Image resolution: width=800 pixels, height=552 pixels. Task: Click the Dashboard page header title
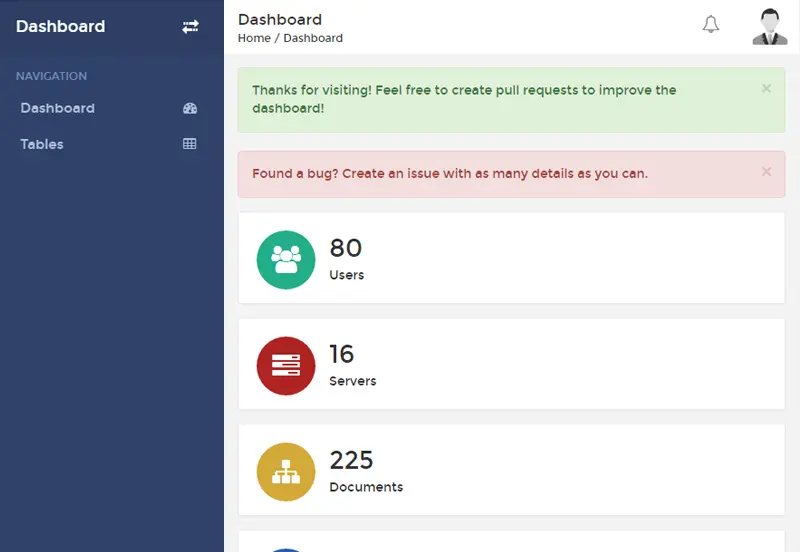280,19
